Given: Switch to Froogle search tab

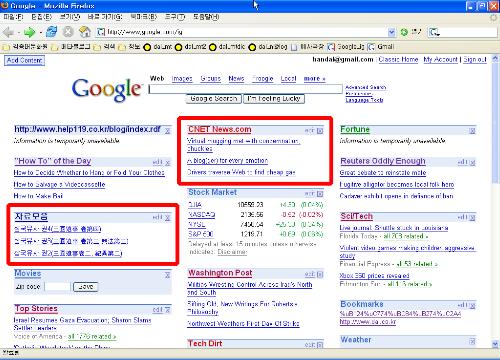Looking at the screenshot, I should coord(263,79).
